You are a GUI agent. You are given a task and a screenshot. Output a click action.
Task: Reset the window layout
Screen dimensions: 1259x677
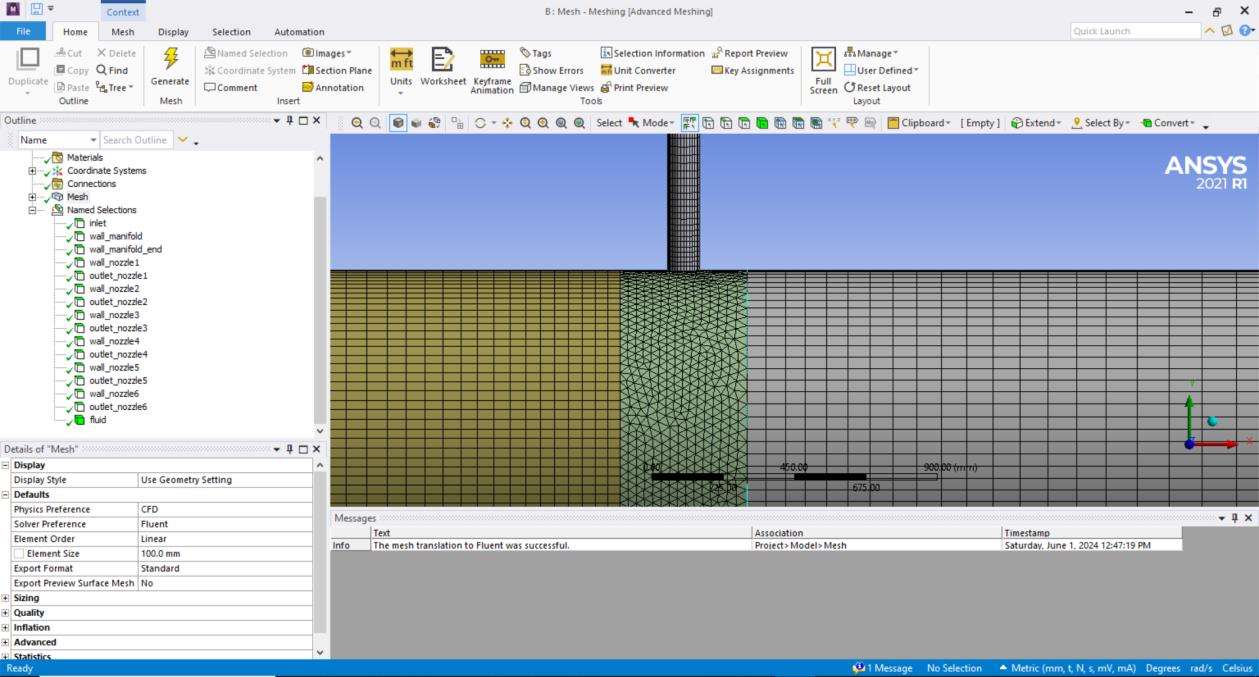coord(877,87)
